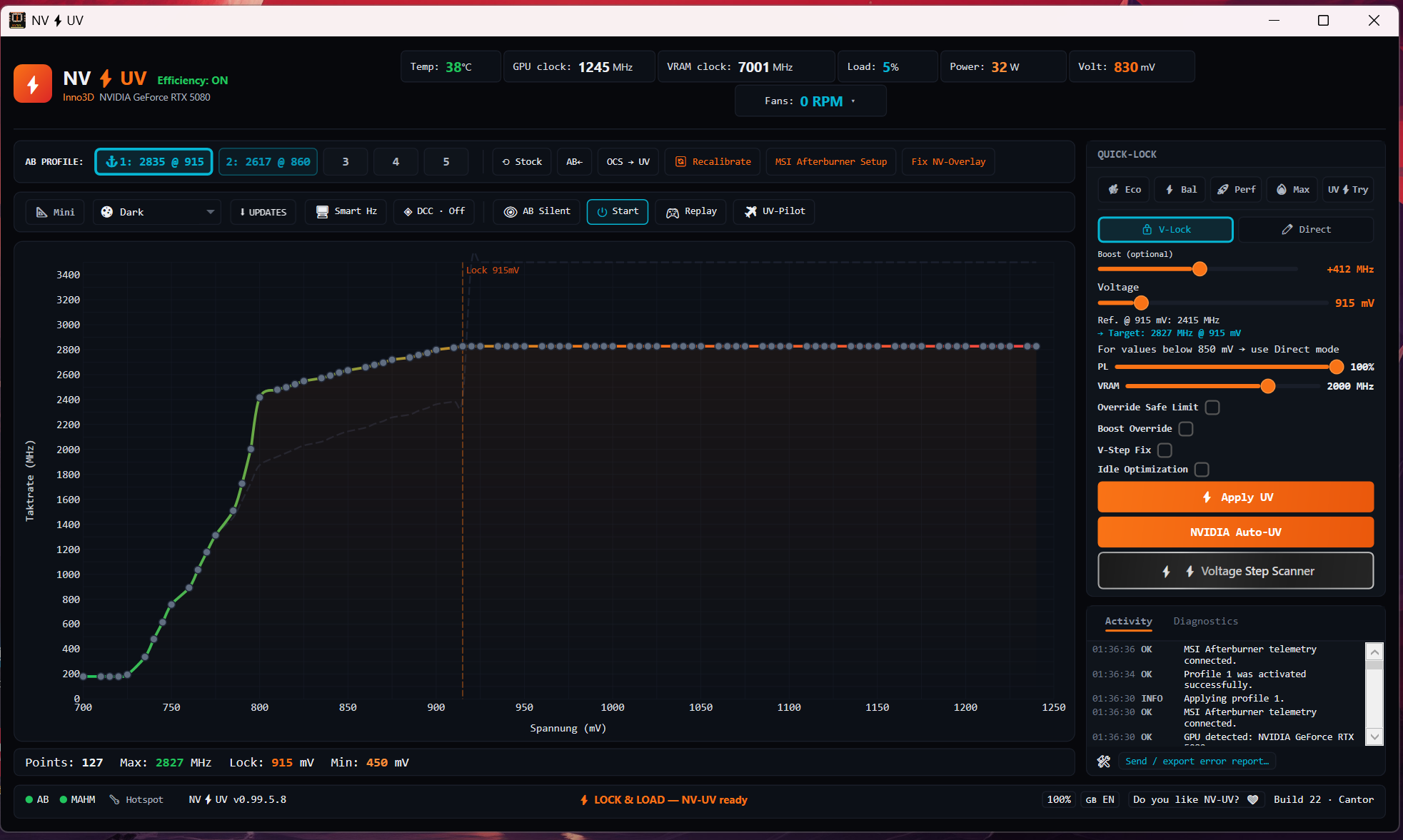Toggle the DCC · Off setting
Screen dimensions: 1403x840
coord(434,211)
